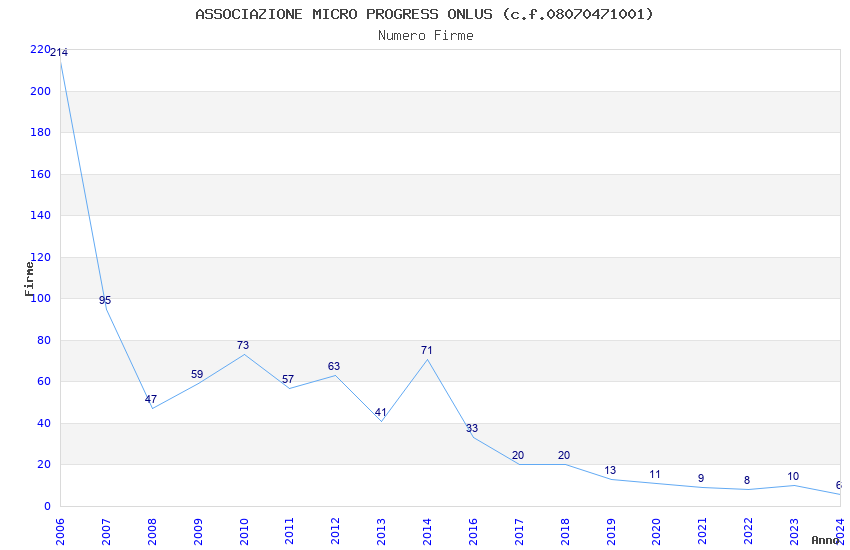Click the data label 41
Viewport: 850px width, 550px height.
click(x=381, y=412)
